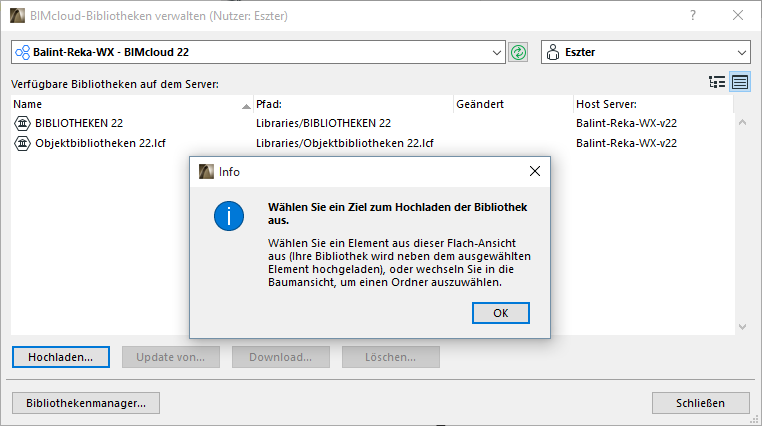
Task: Click the BIMcloud server icon in dropdown
Action: [x=22, y=52]
